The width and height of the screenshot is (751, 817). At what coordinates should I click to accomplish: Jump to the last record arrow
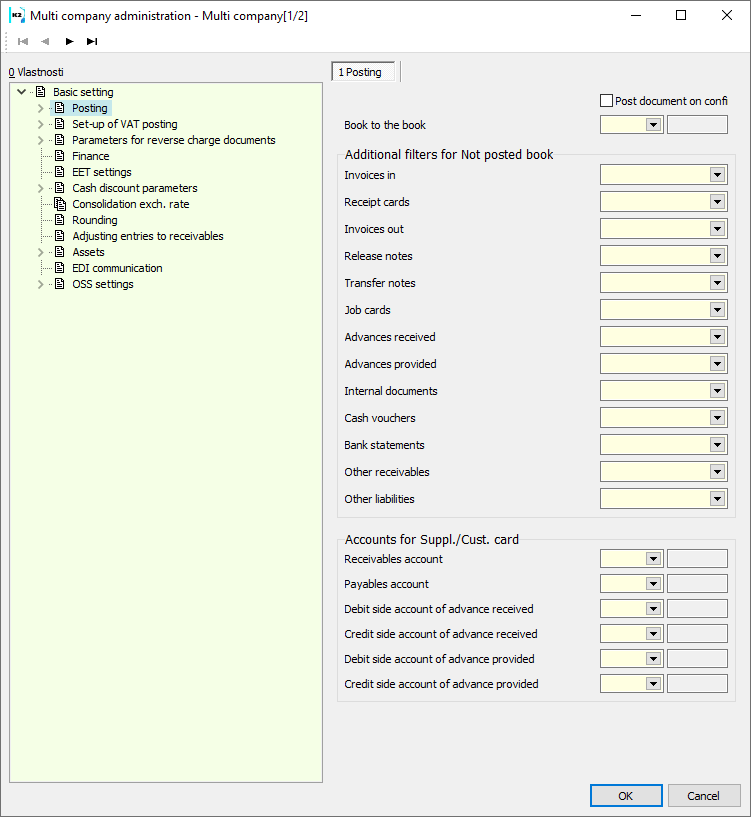(92, 41)
